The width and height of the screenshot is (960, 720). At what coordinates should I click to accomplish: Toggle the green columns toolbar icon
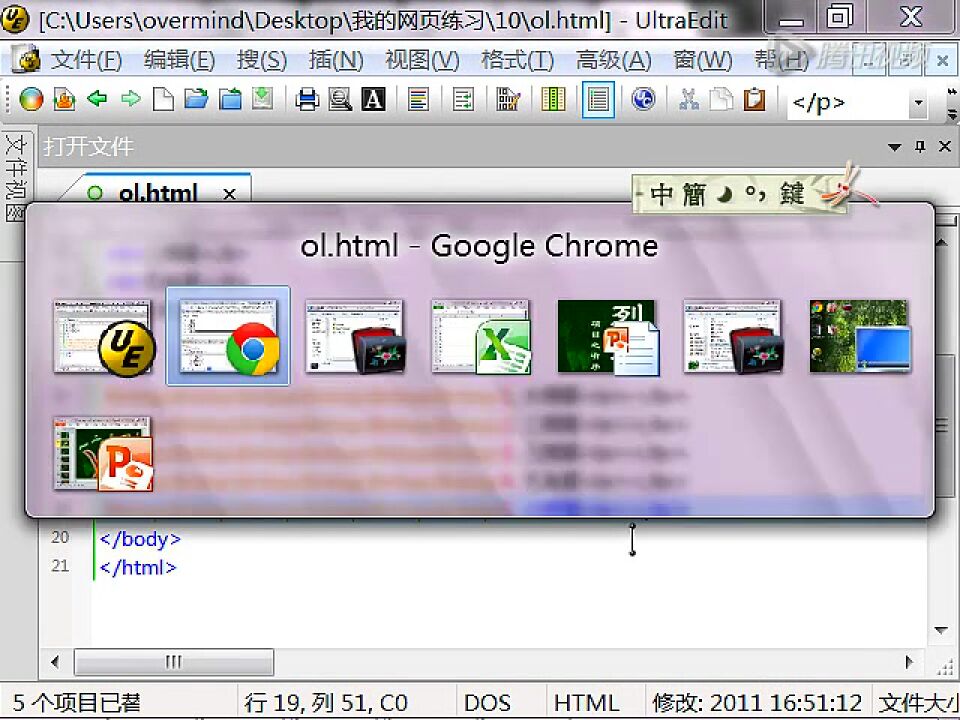(553, 99)
